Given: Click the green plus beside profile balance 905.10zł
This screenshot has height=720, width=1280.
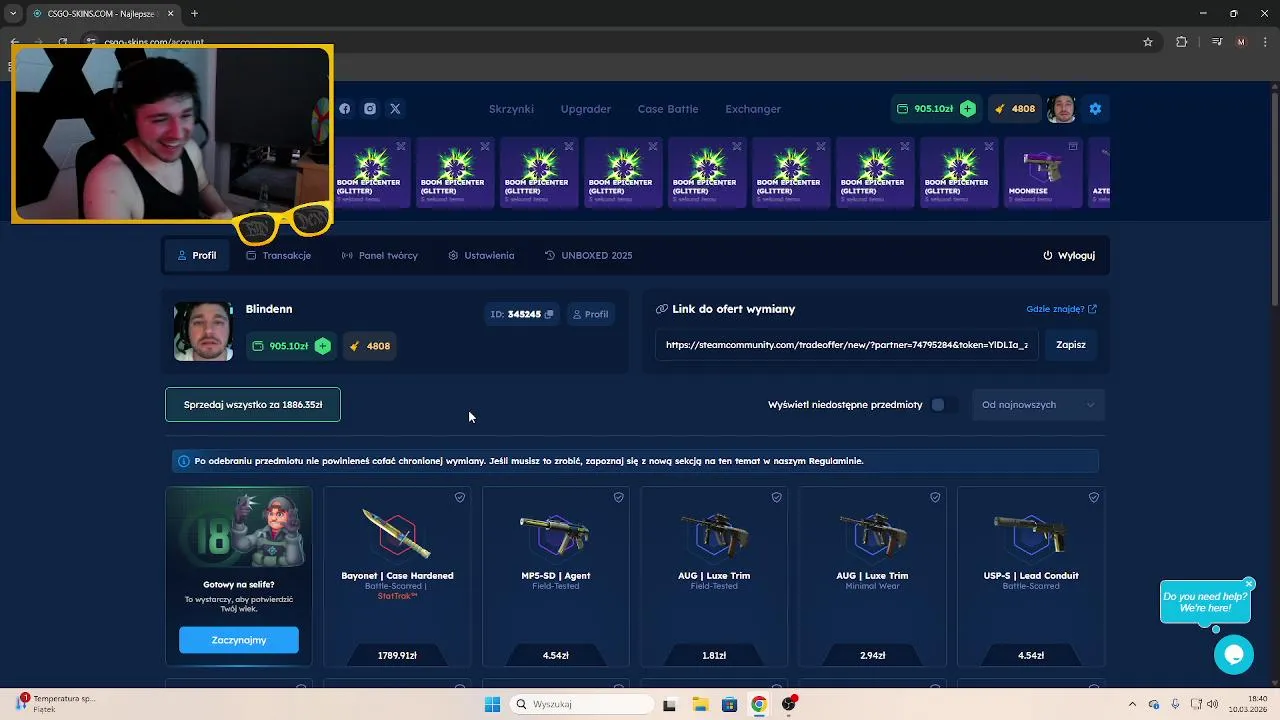Looking at the screenshot, I should 322,346.
